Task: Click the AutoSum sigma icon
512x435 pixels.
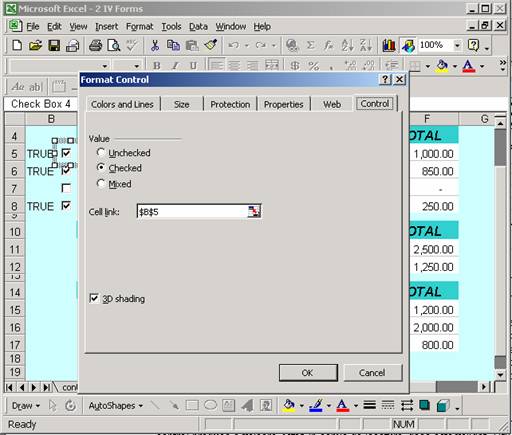Action: coord(310,45)
